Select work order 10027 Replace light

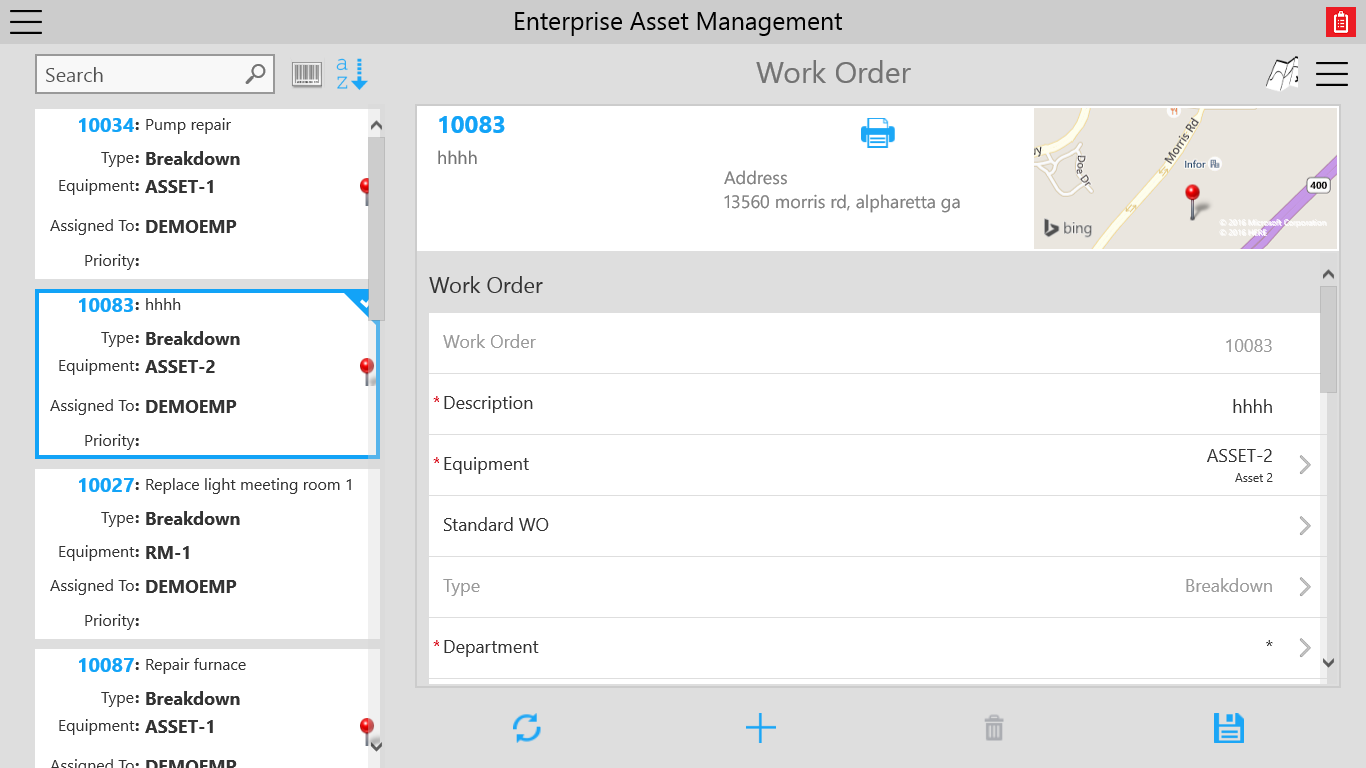(x=202, y=554)
